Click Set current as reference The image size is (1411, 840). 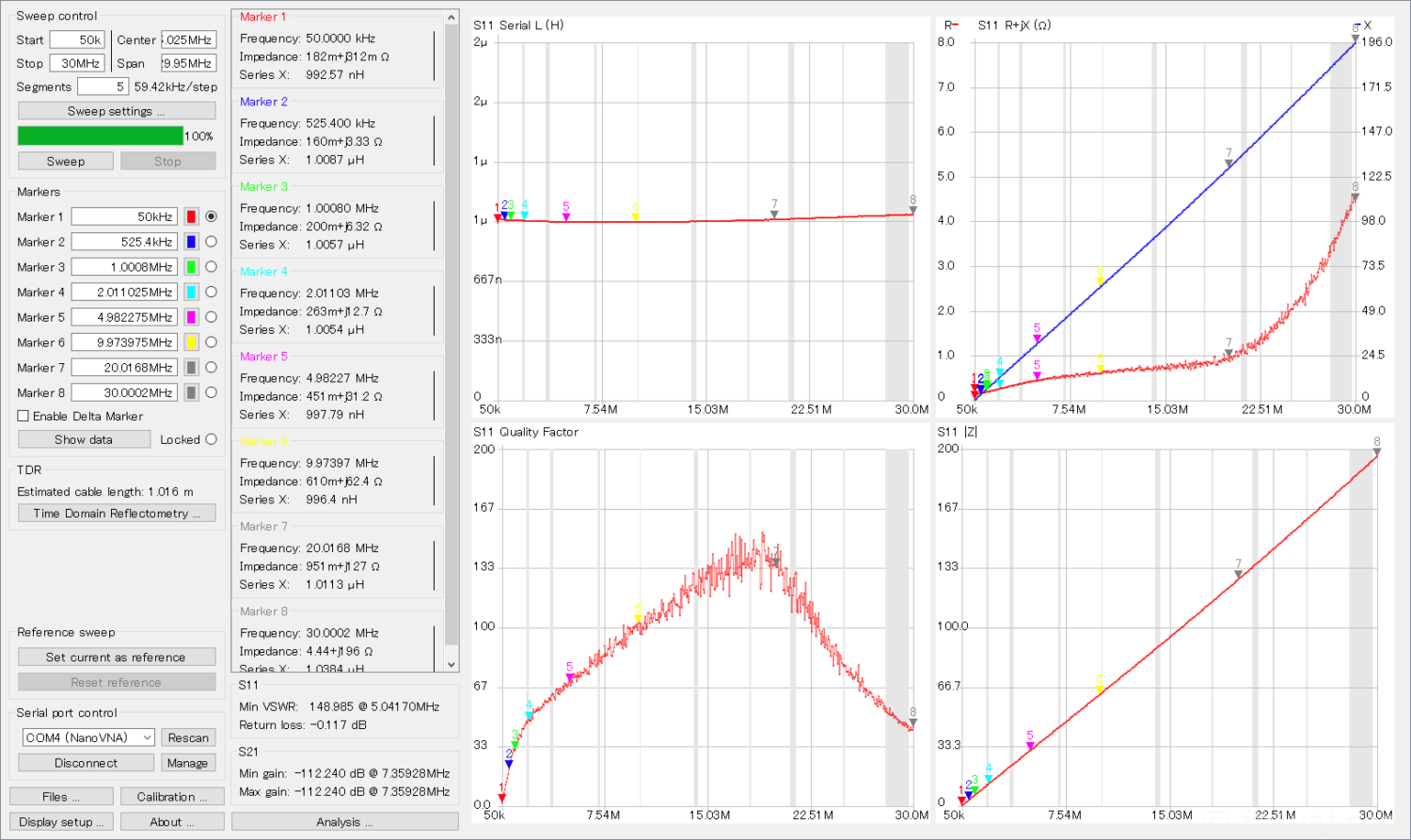(117, 658)
